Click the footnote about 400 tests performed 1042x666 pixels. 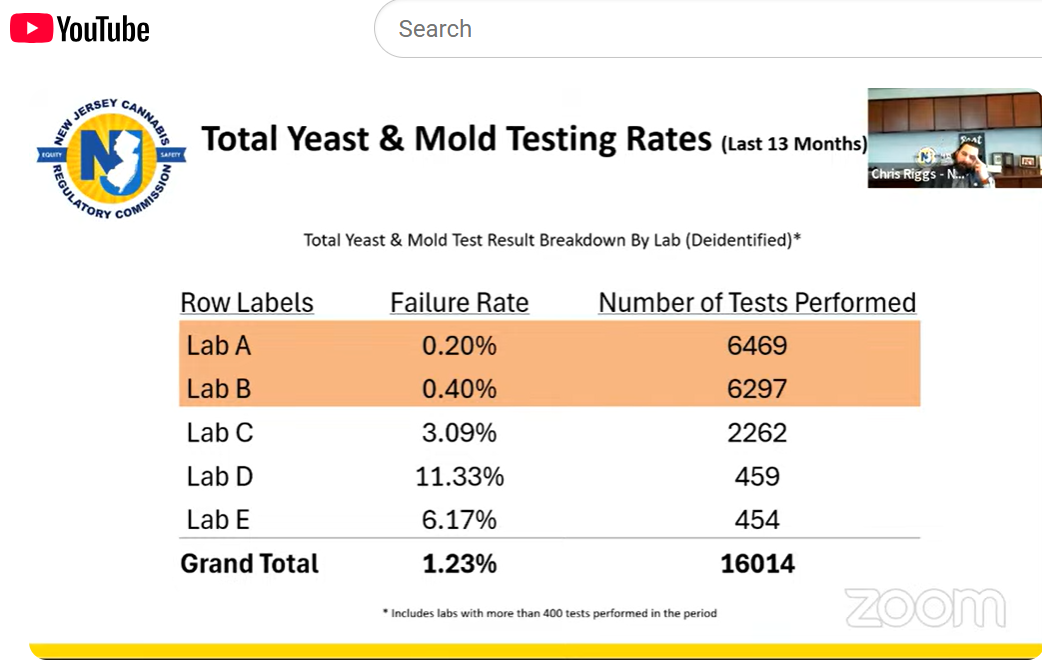pos(550,613)
